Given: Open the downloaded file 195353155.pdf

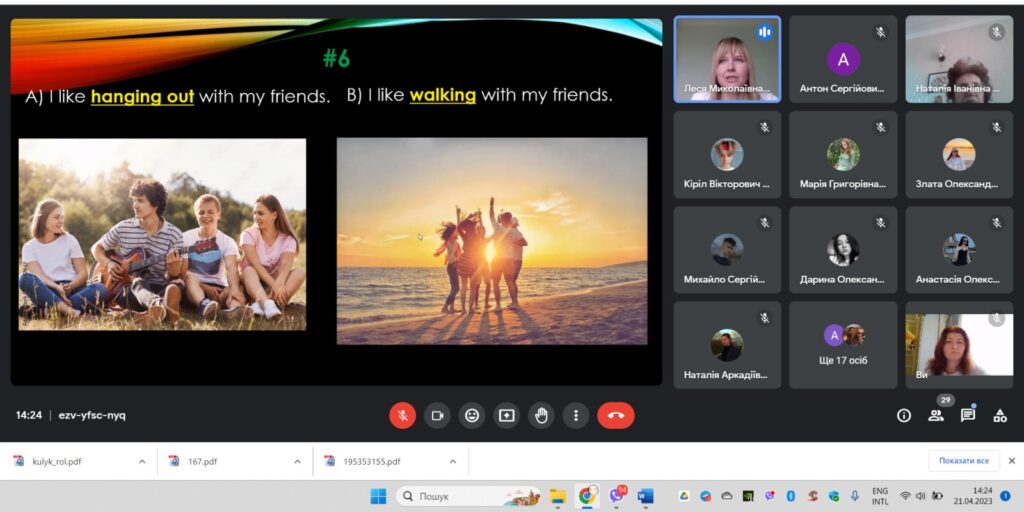Looking at the screenshot, I should (x=371, y=461).
